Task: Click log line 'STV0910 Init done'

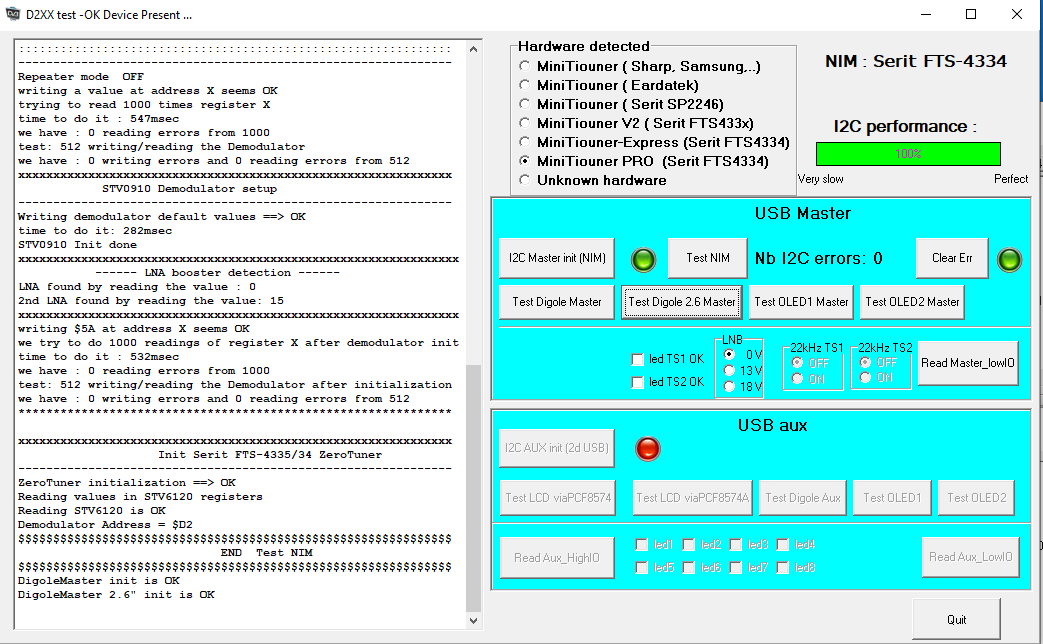Action: pos(78,244)
